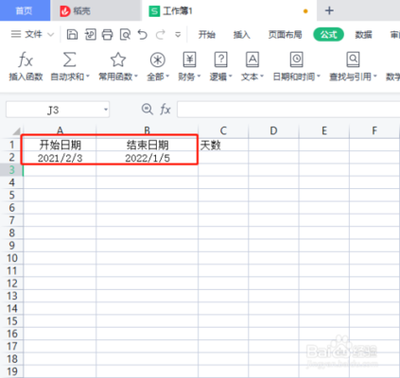The height and width of the screenshot is (378, 400).
Task: Expand the AutoSum dropdown arrow
Action: click(x=88, y=77)
